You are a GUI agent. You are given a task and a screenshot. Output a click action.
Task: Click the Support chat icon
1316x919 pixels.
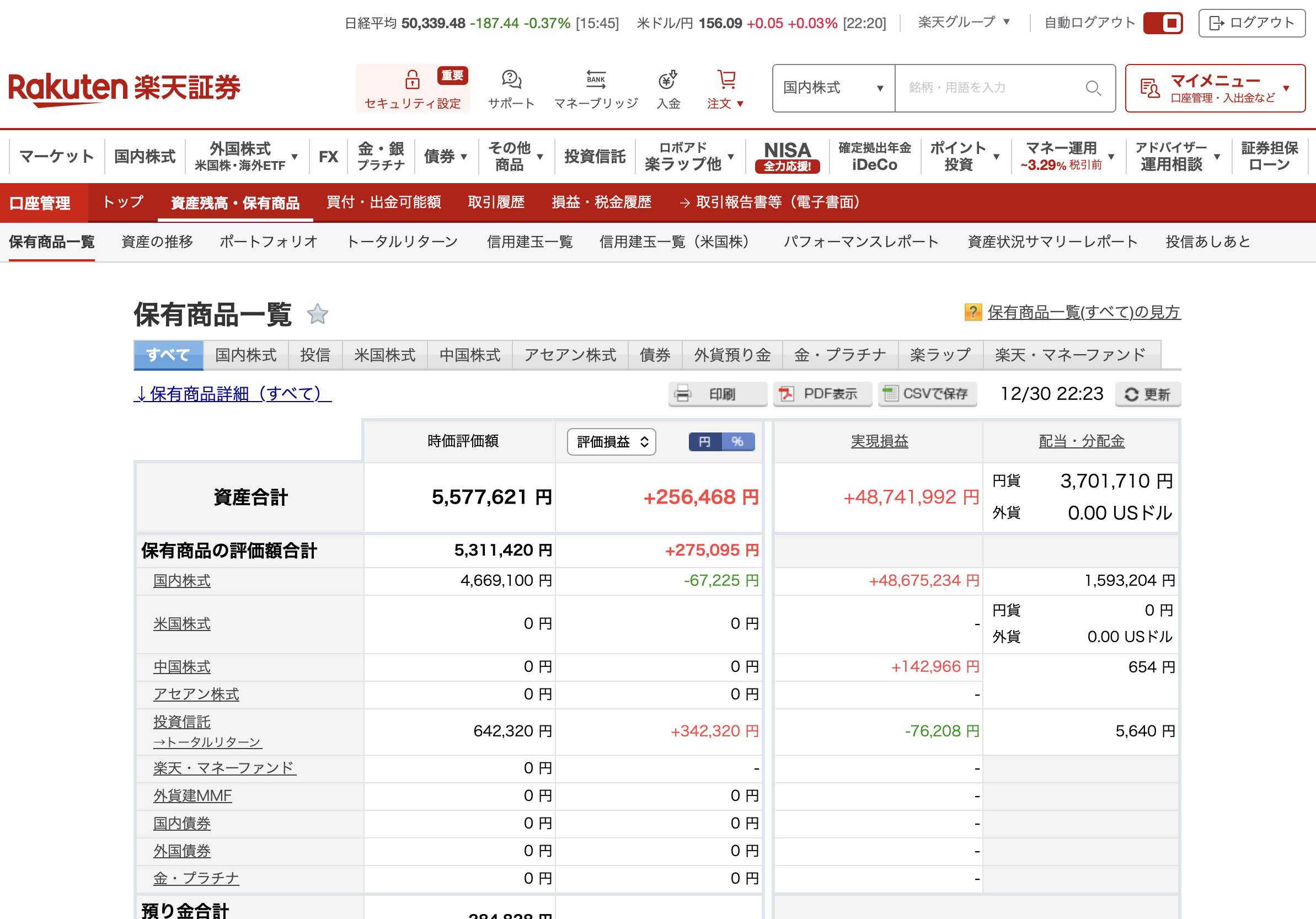point(511,79)
